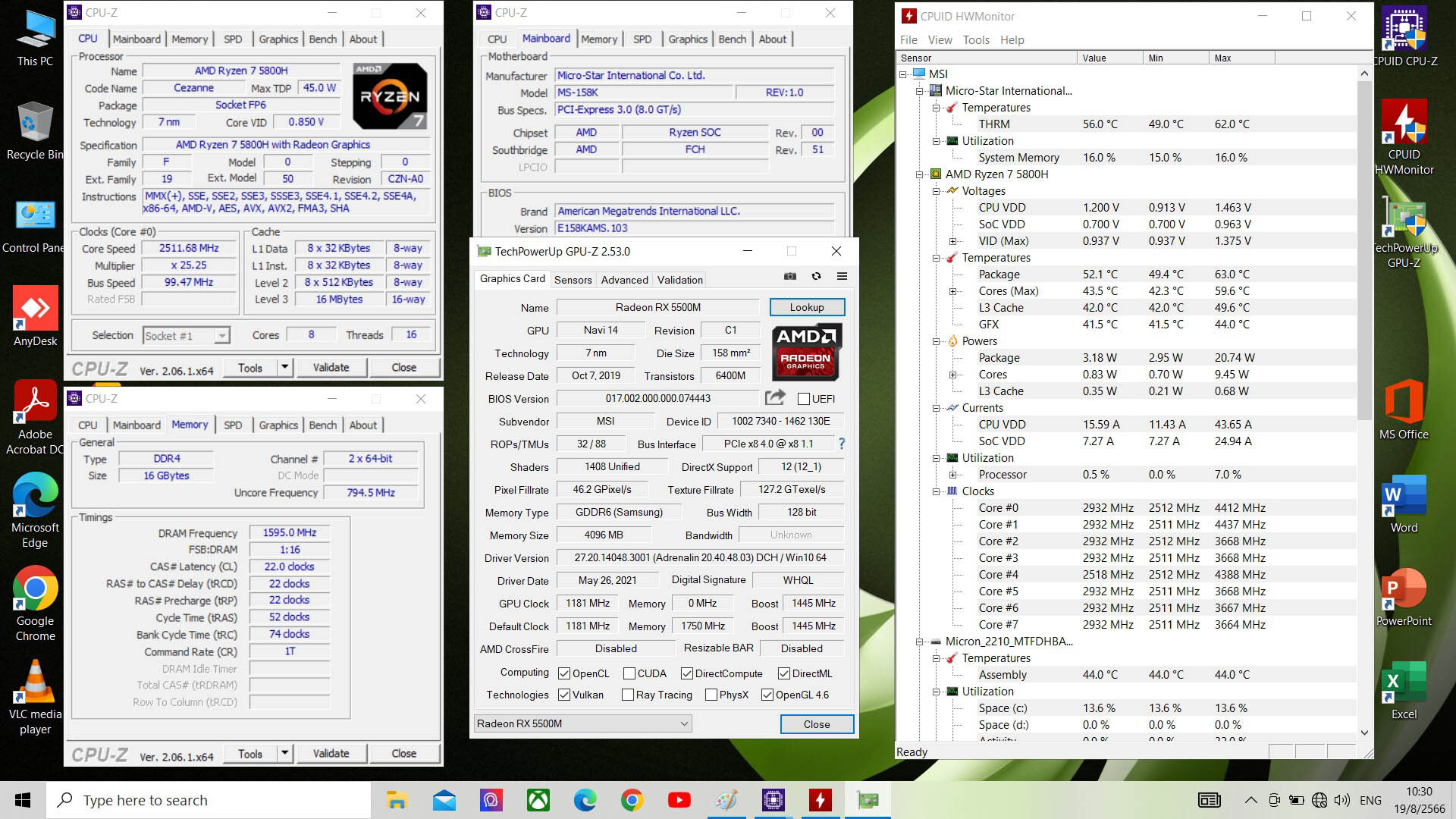Image resolution: width=1456 pixels, height=819 pixels.
Task: Click the Xbox icon in taskbar
Action: [538, 800]
